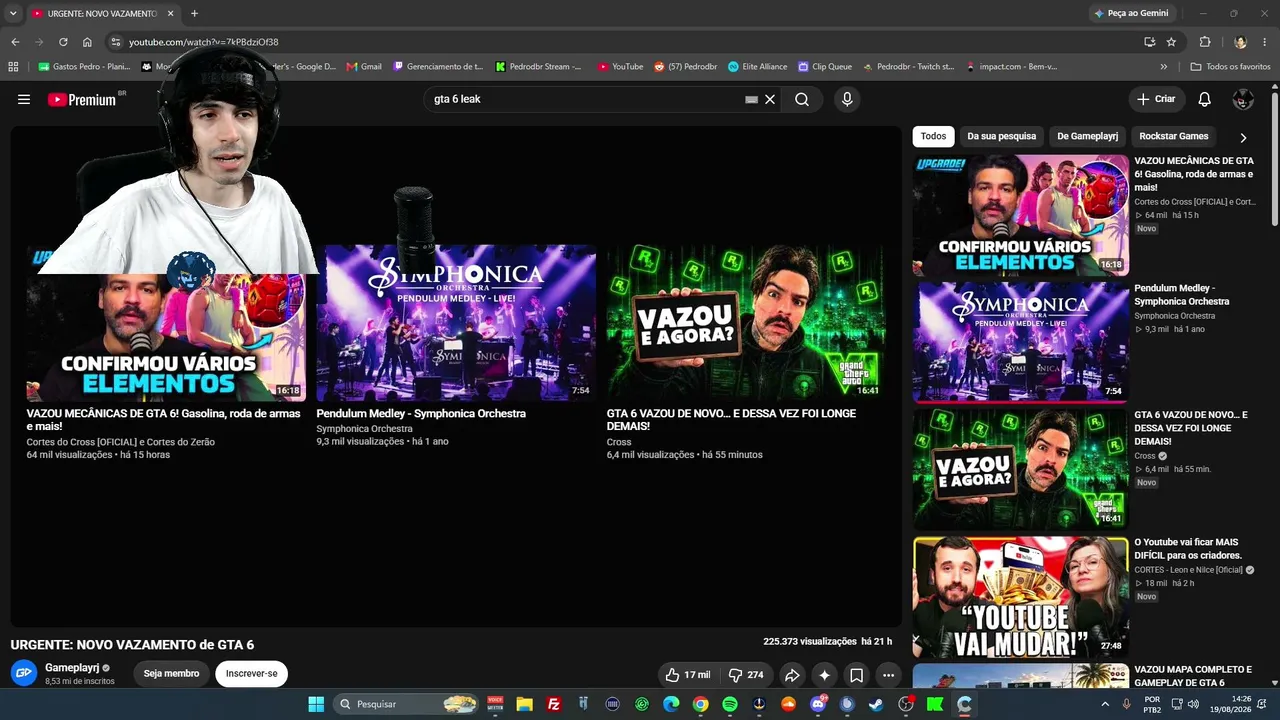Image resolution: width=1280 pixels, height=720 pixels.
Task: Open YouTube notifications bell
Action: click(x=1205, y=99)
